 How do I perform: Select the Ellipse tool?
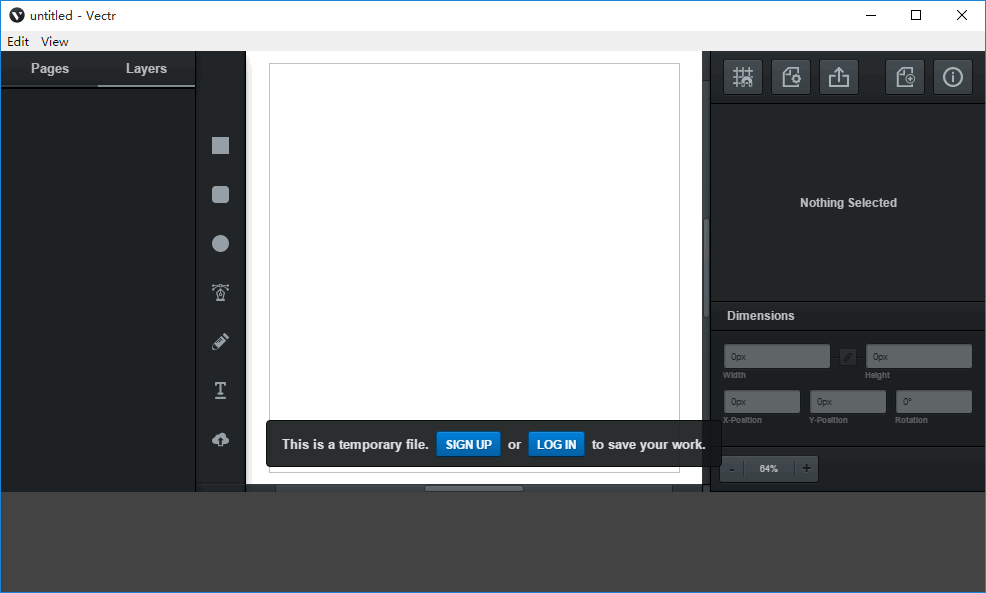point(220,243)
